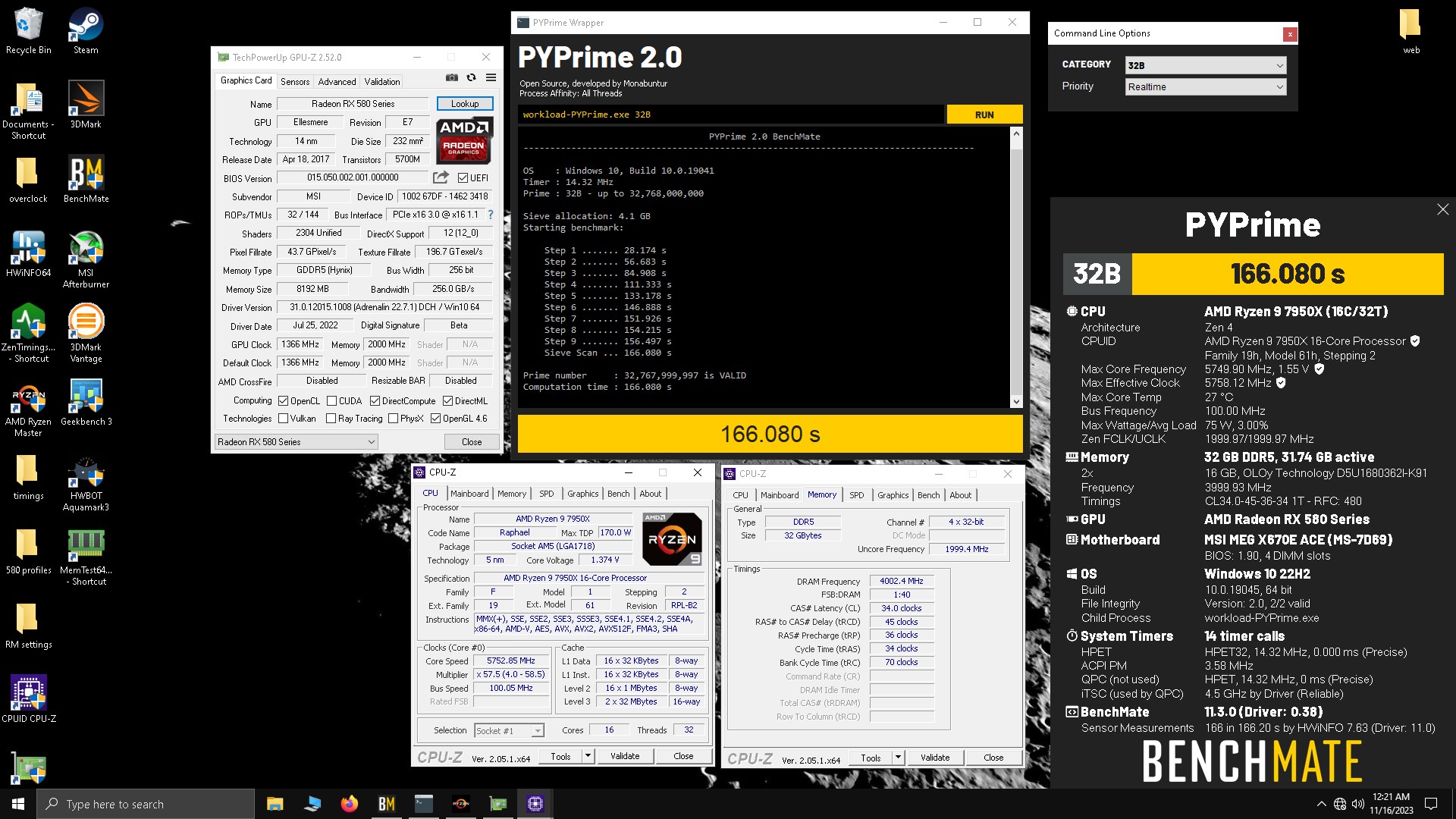
Task: Toggle the Ray Tracing checkbox
Action: [x=331, y=419]
